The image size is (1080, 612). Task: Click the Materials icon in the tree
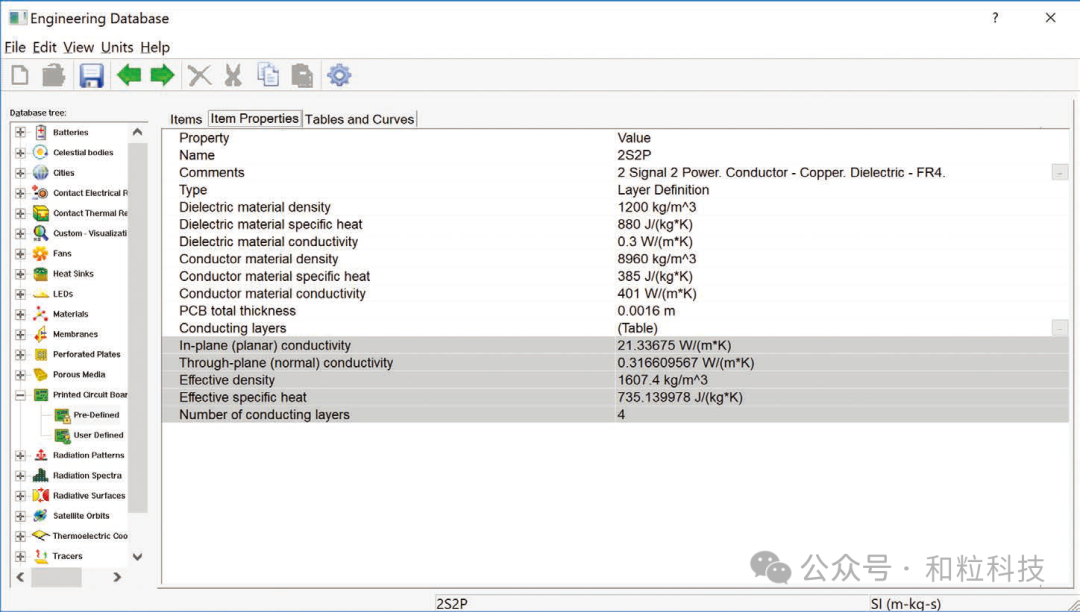click(x=41, y=314)
